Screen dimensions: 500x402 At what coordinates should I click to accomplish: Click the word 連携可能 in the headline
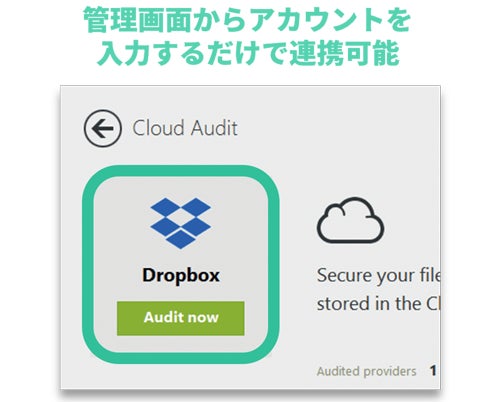pos(345,53)
